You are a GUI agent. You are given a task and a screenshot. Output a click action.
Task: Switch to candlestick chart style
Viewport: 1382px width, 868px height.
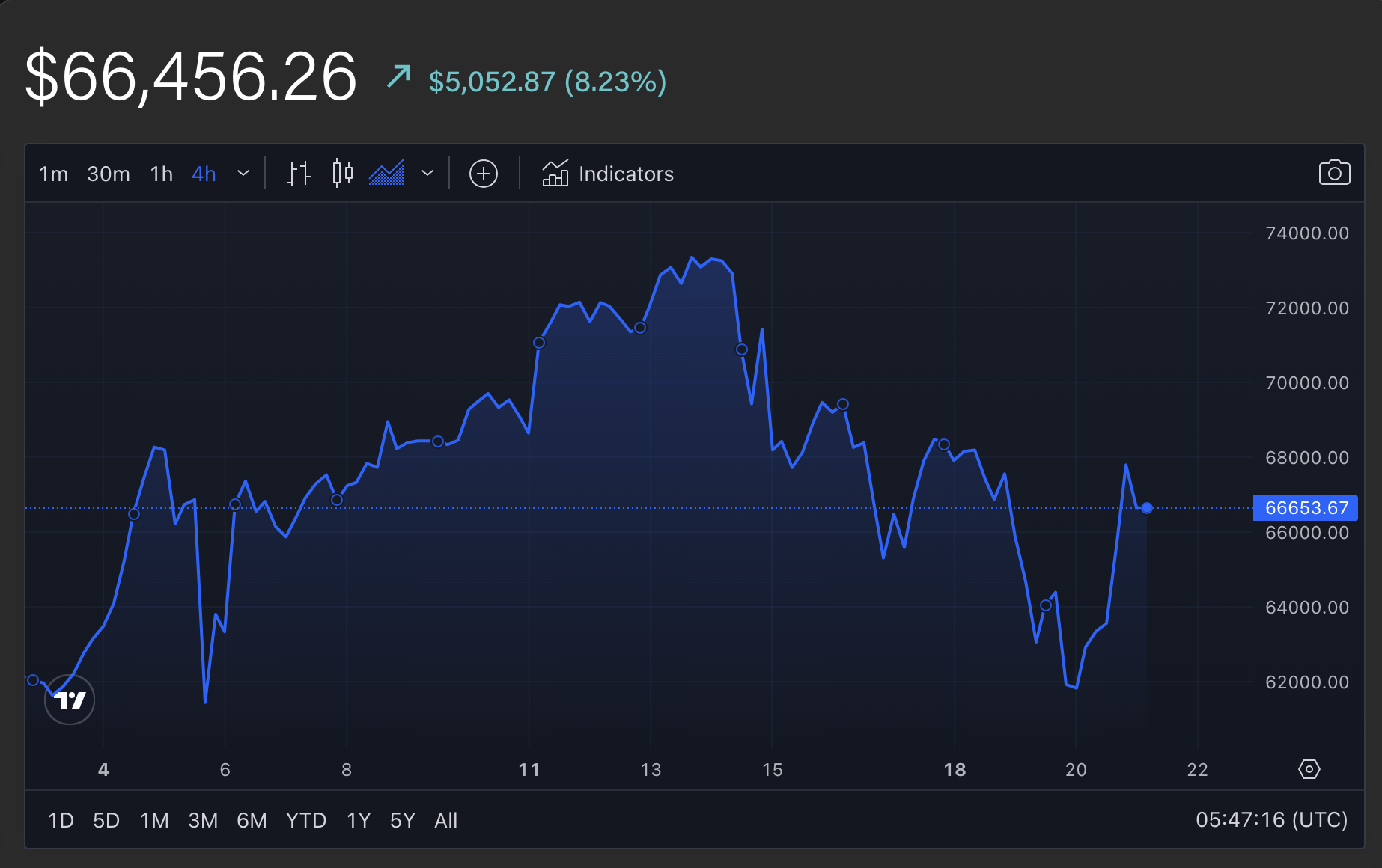tap(342, 174)
